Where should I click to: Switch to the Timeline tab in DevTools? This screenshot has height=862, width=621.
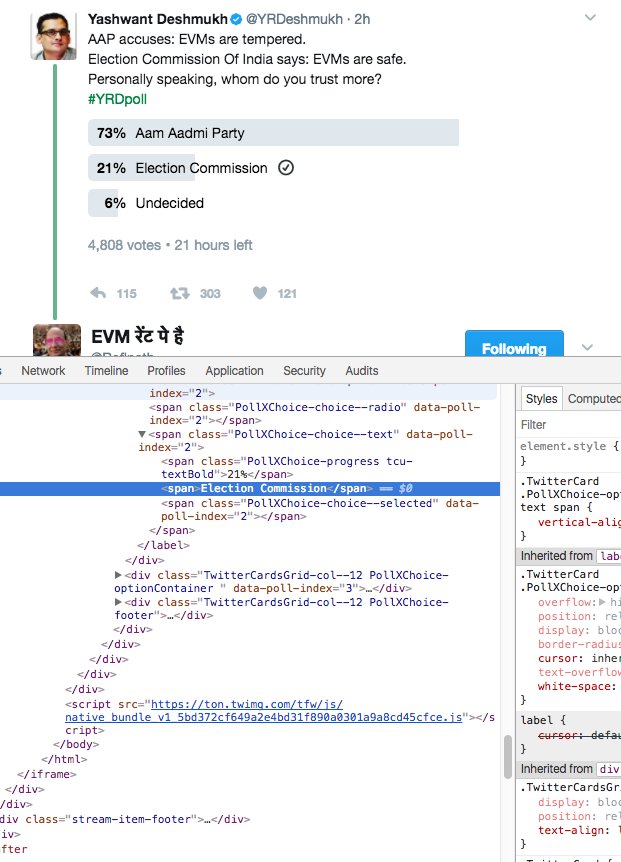(x=106, y=371)
